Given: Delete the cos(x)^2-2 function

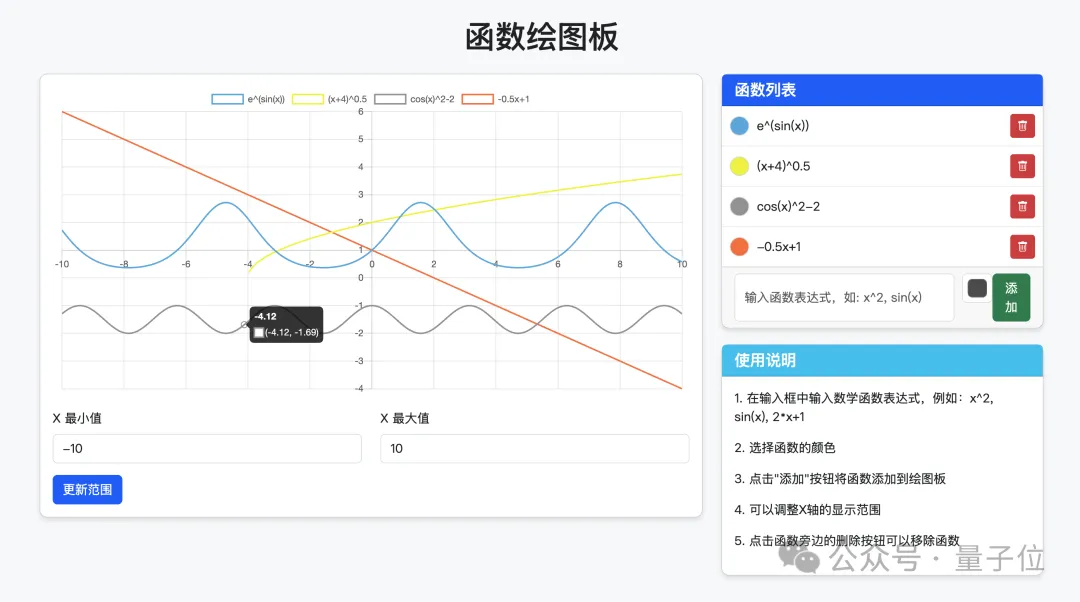Looking at the screenshot, I should (1021, 206).
